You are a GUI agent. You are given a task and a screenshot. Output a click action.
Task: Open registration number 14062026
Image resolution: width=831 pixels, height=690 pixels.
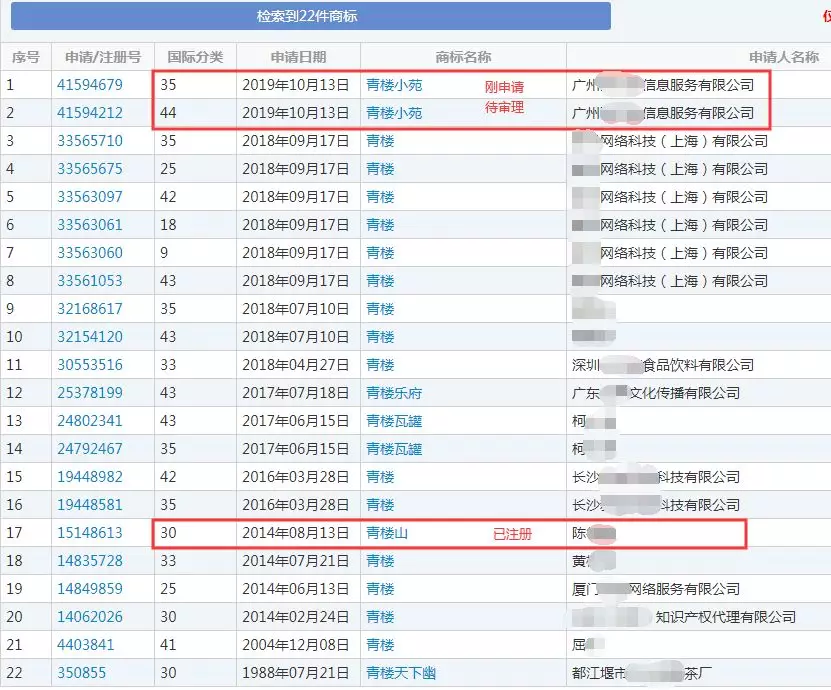[91, 617]
